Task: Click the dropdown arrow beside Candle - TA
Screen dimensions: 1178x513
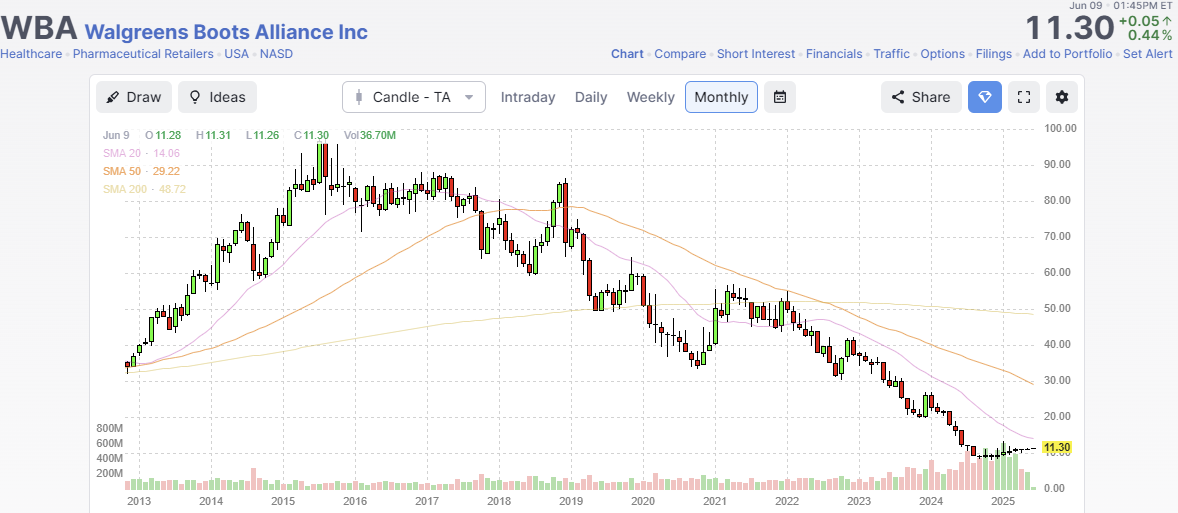Action: tap(470, 98)
